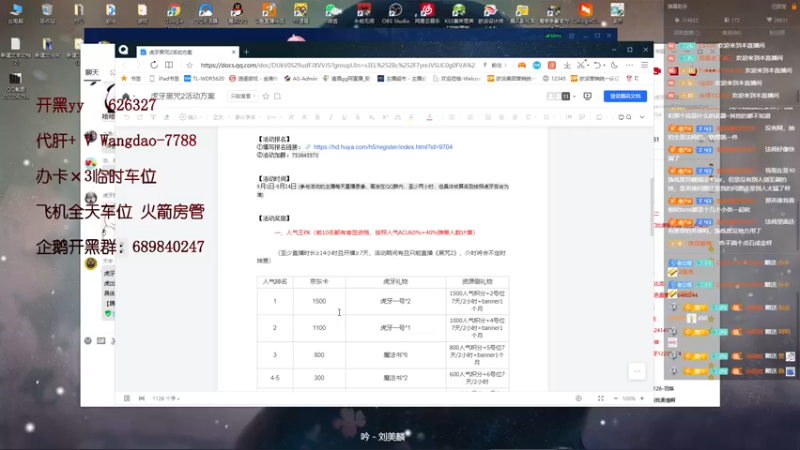The width and height of the screenshot is (800, 450).
Task: Click the table cell with 1100
Action: click(x=319, y=328)
